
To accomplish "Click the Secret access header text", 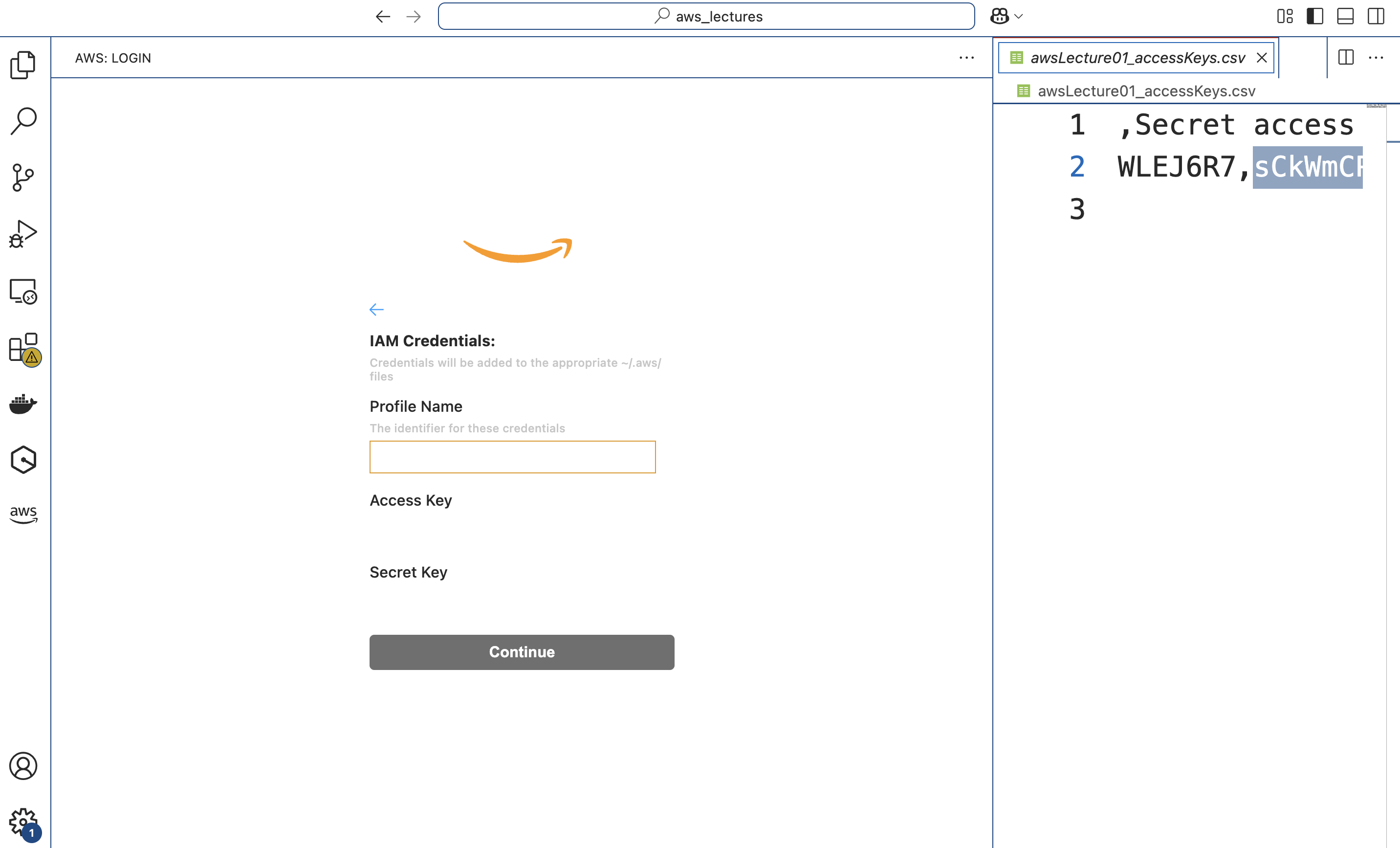I will click(1245, 125).
